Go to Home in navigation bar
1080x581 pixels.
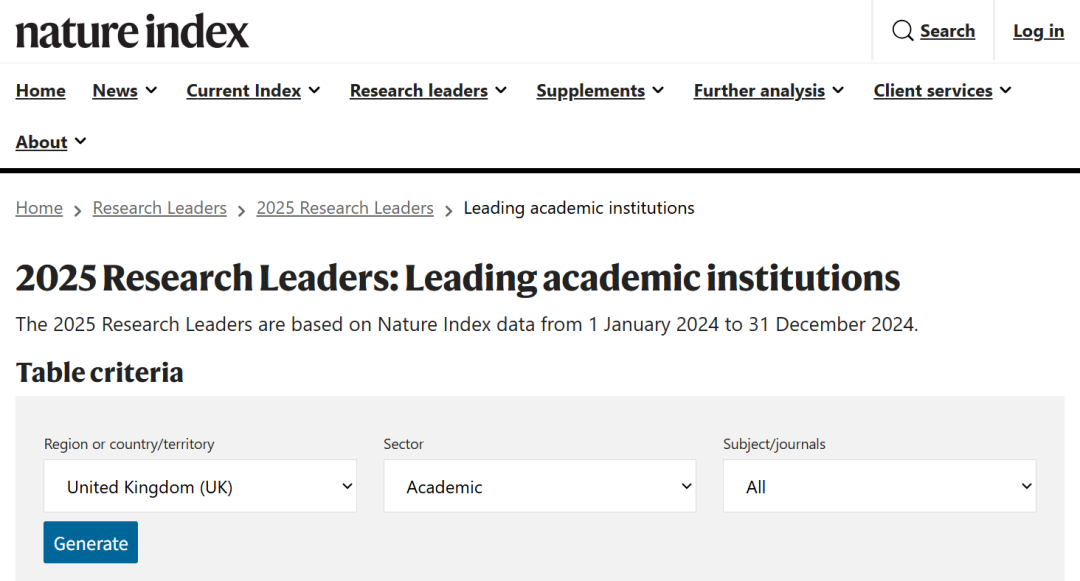(41, 90)
